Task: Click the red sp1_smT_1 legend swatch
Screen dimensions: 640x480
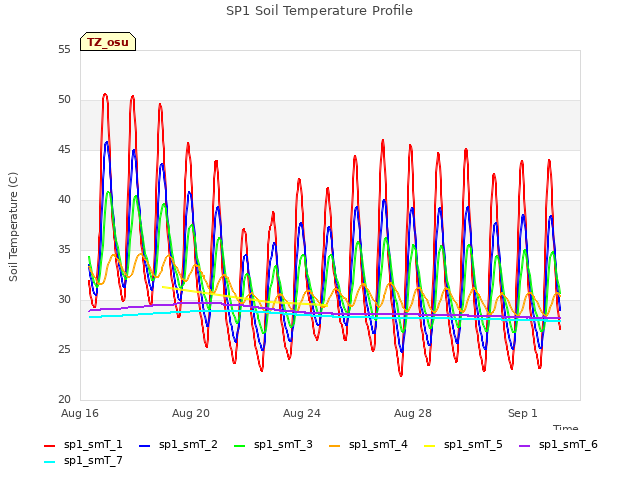Action: point(49,446)
